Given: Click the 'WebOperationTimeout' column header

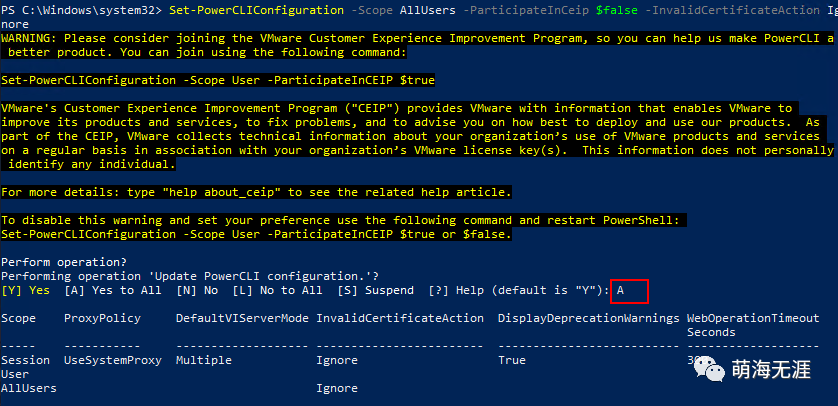Looking at the screenshot, I should 760,318.
